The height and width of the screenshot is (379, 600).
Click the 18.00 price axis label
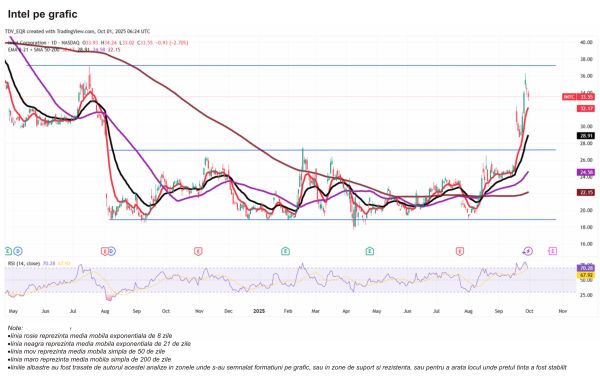[x=586, y=227]
